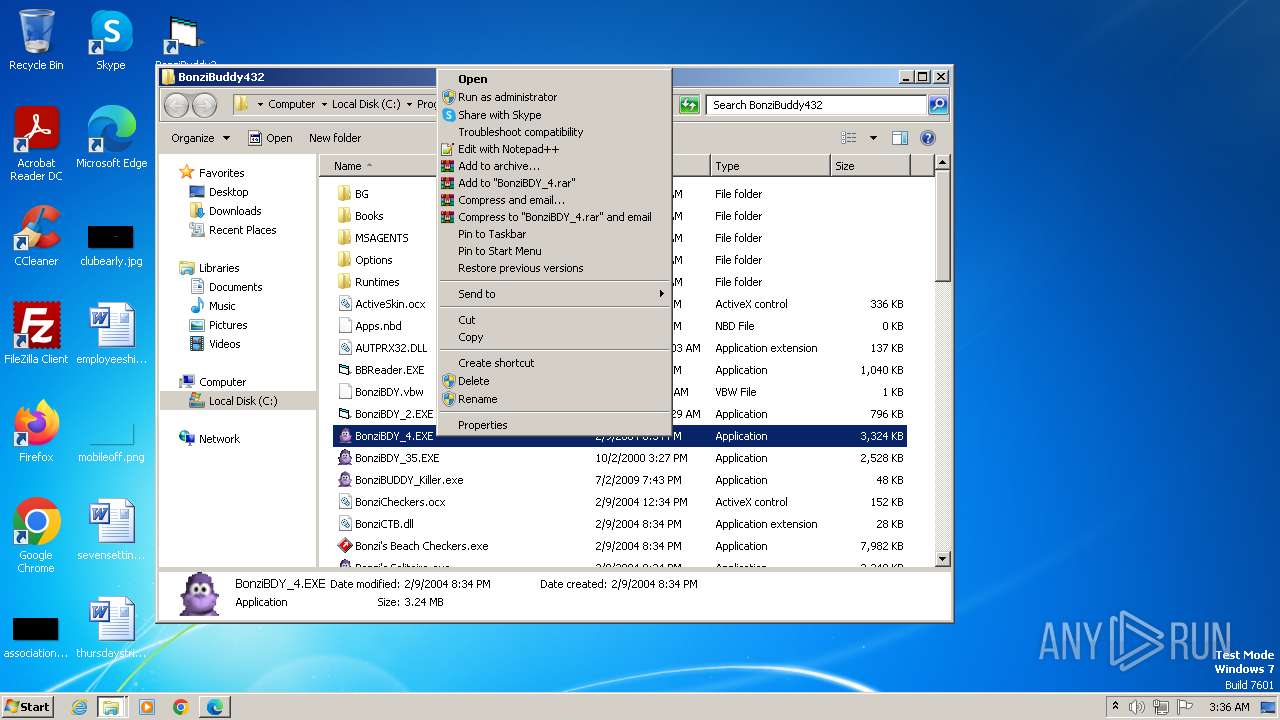Viewport: 1280px width, 720px height.
Task: Open Acrobat Reader DC desktop shortcut
Action: (x=36, y=143)
